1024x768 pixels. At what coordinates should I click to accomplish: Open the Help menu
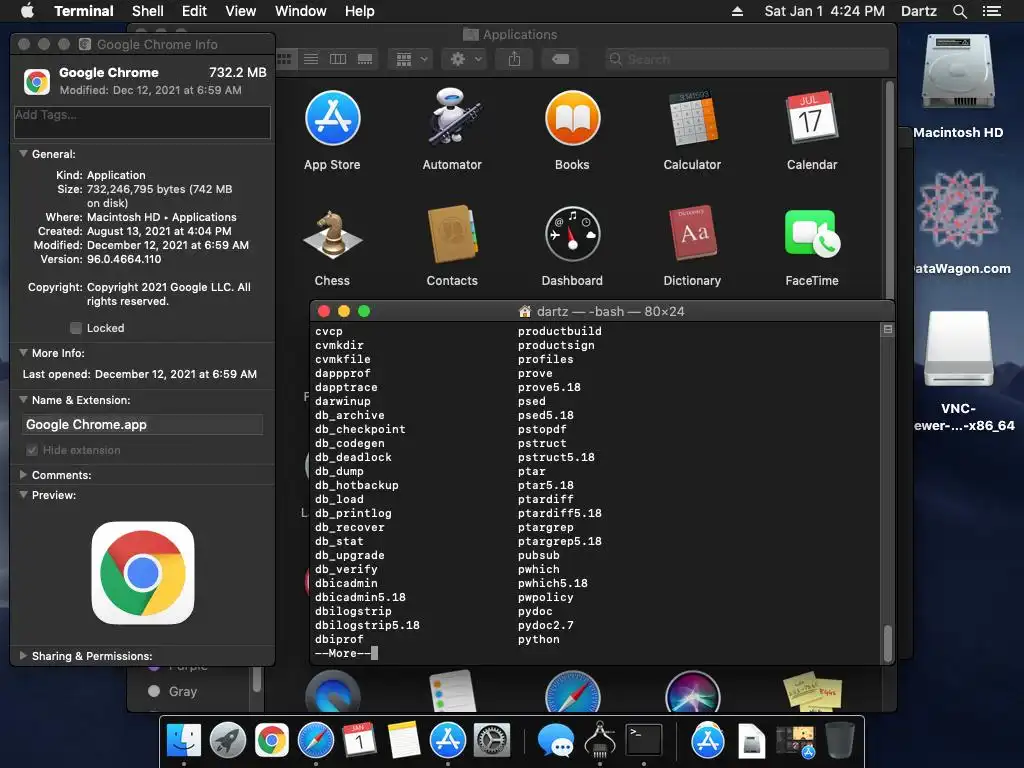tap(359, 11)
